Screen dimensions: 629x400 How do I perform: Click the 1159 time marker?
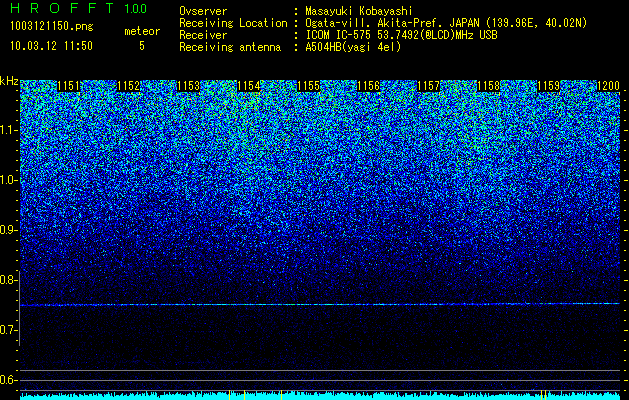click(549, 86)
